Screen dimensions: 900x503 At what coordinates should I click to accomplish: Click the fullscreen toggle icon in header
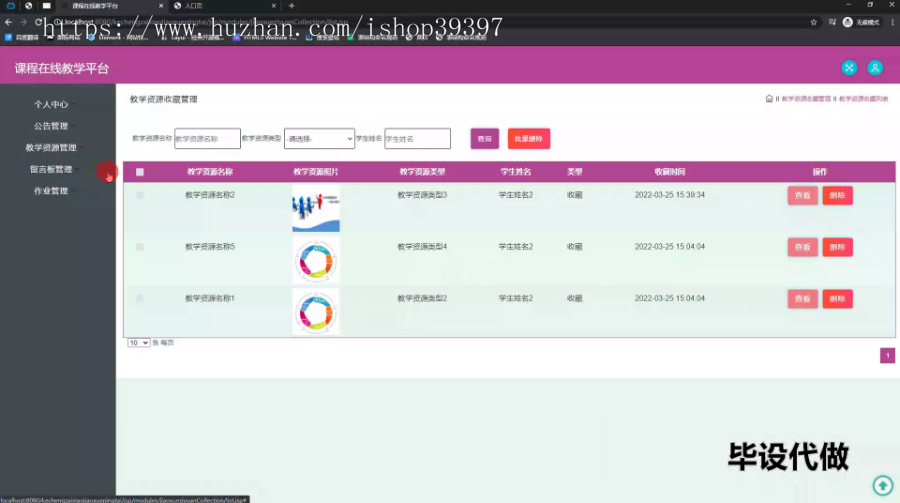tap(849, 68)
